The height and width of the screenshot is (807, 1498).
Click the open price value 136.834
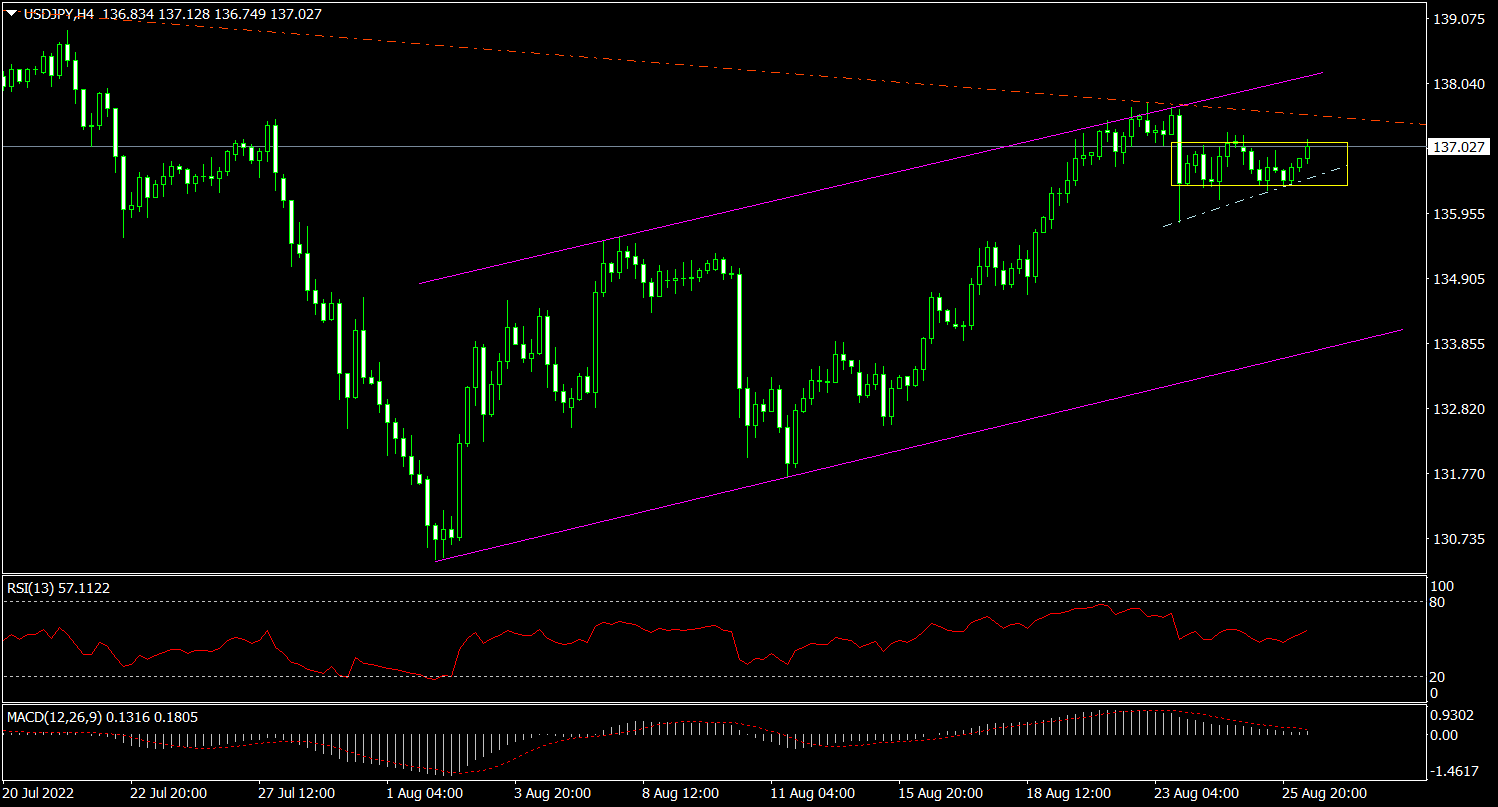coord(128,15)
